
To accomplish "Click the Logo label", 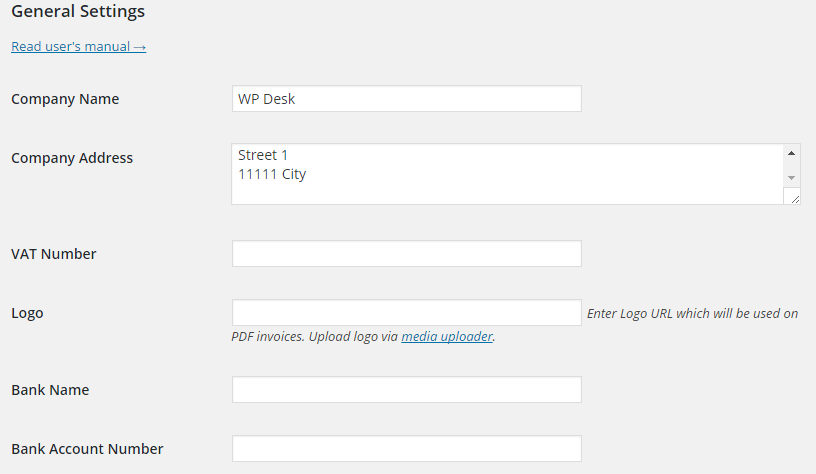I will click(27, 313).
